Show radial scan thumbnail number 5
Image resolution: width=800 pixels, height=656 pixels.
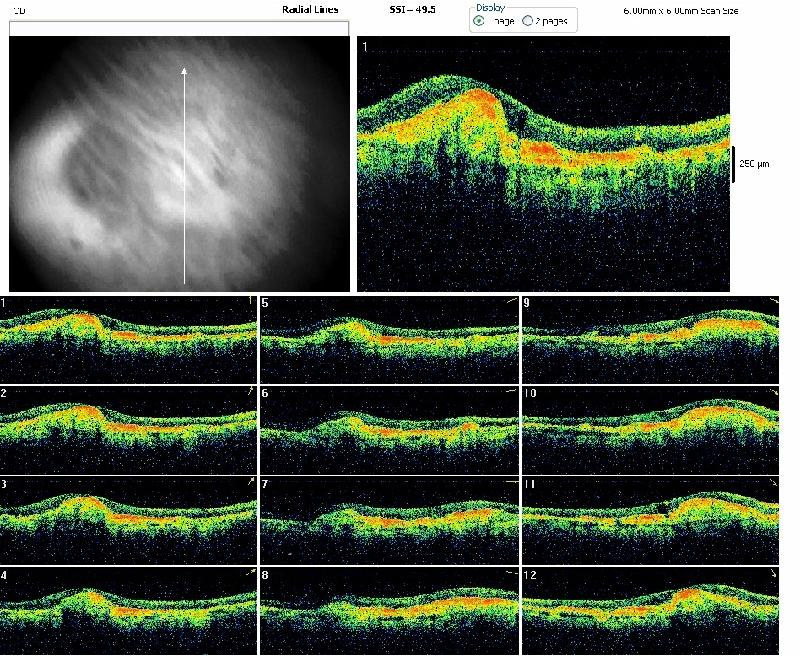pos(389,339)
